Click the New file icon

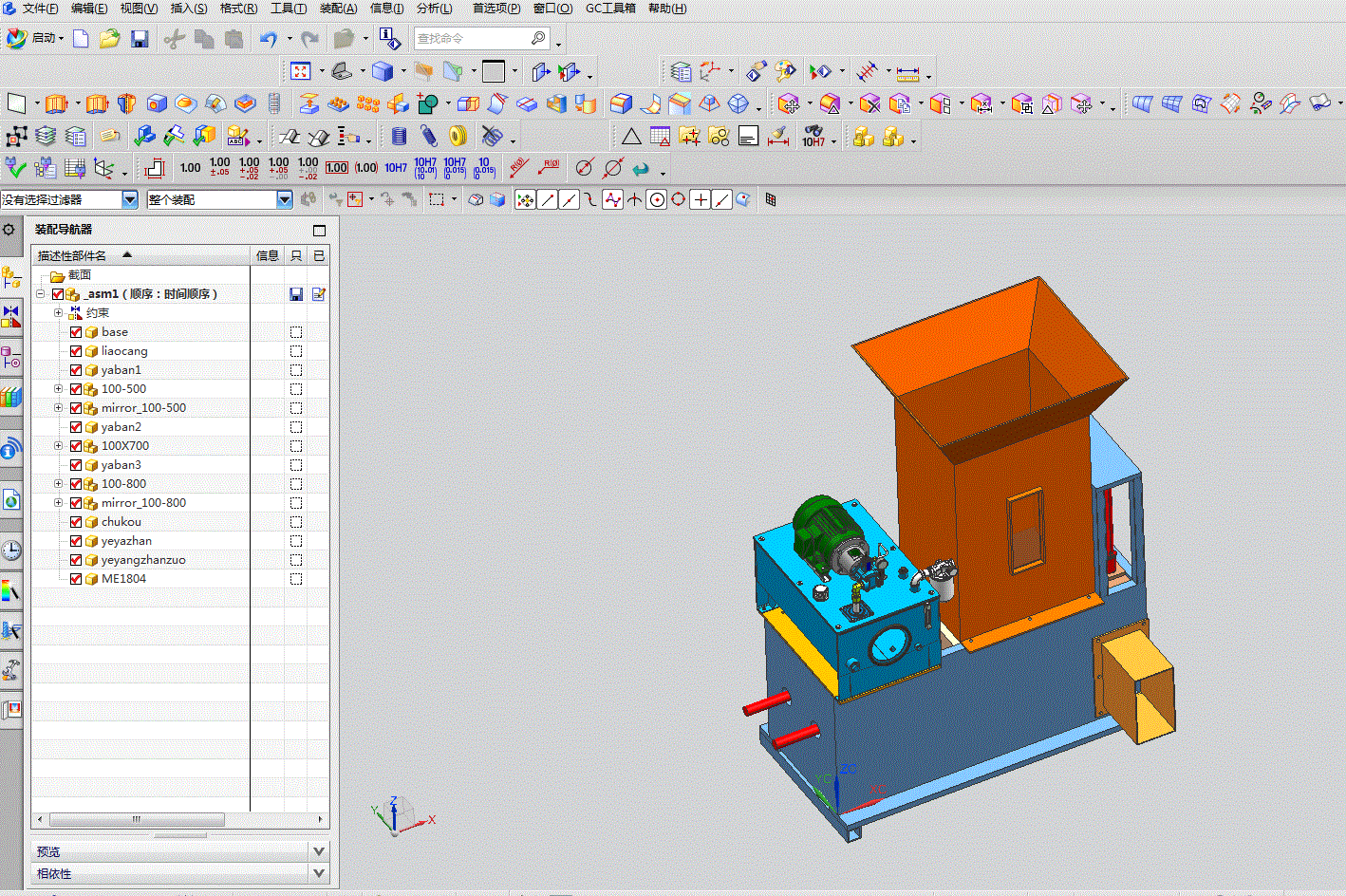click(x=81, y=39)
